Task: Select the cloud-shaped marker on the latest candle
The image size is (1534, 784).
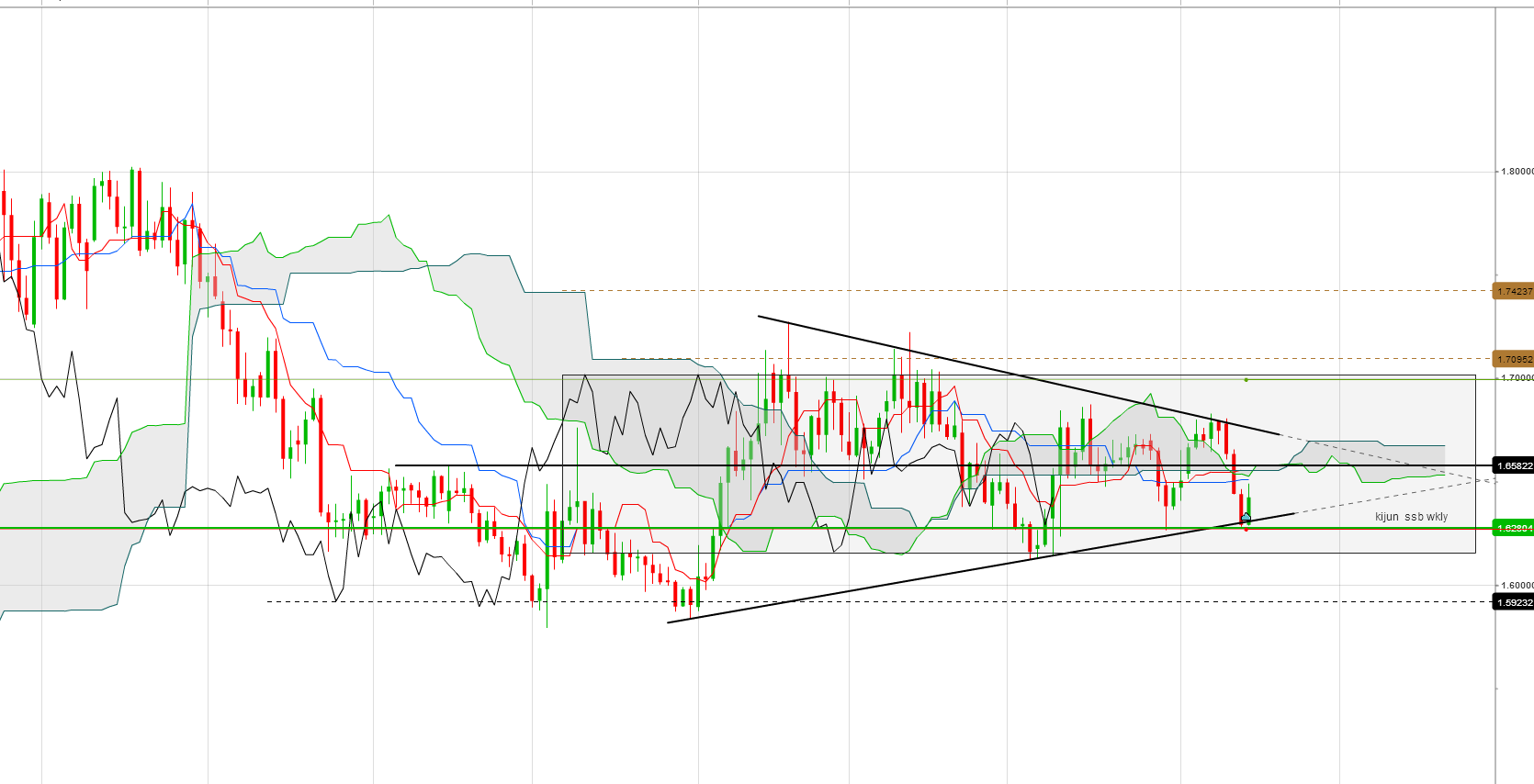Action: (1246, 518)
